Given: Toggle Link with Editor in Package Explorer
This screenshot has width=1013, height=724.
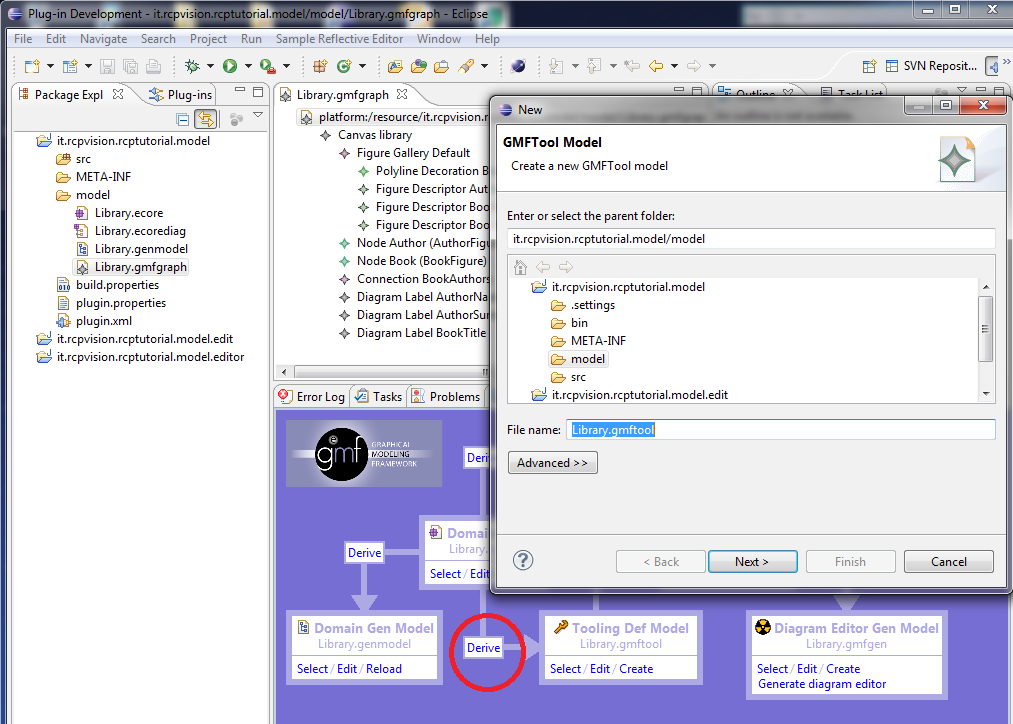Looking at the screenshot, I should pyautogui.click(x=205, y=119).
